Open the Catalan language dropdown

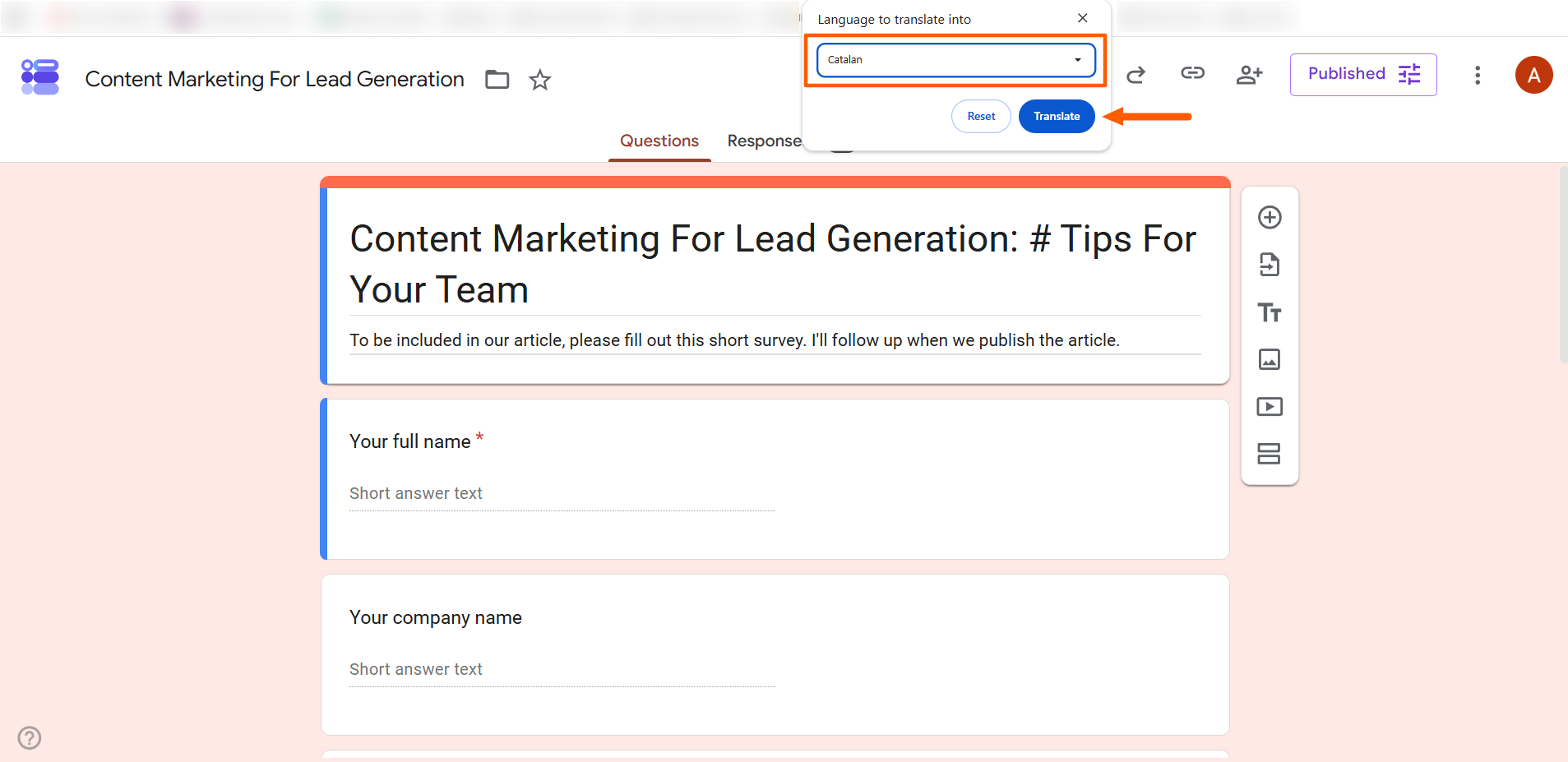pos(955,60)
